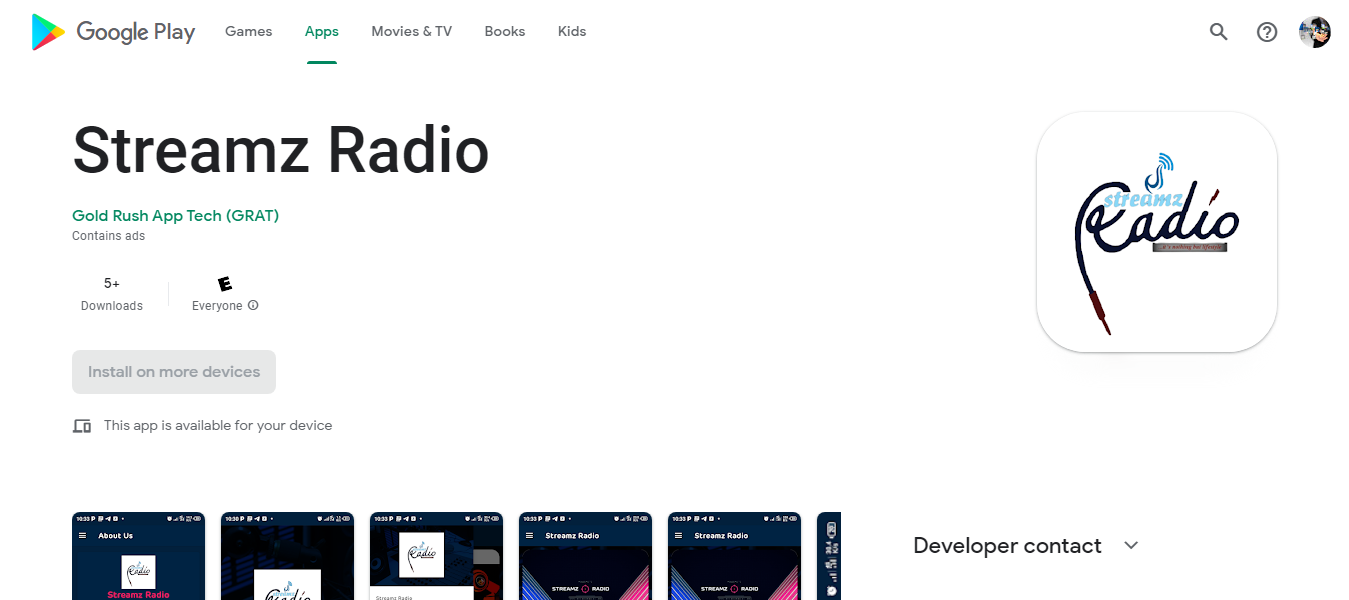Image resolution: width=1349 pixels, height=600 pixels.
Task: Go to the Movies & TV tab
Action: (411, 32)
